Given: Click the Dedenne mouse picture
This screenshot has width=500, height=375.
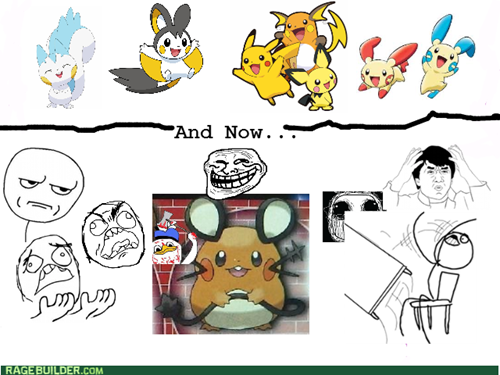Looking at the screenshot, I should pos(231,264).
